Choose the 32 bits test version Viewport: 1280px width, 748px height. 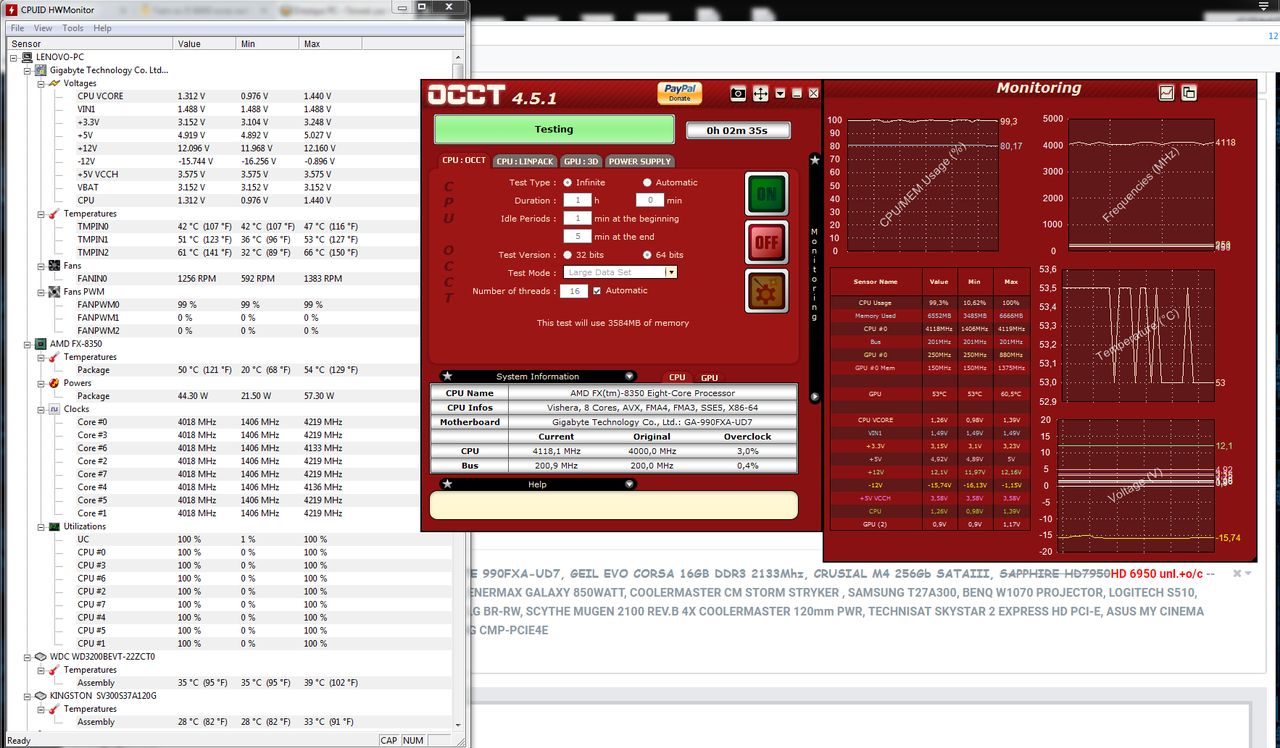pos(568,254)
